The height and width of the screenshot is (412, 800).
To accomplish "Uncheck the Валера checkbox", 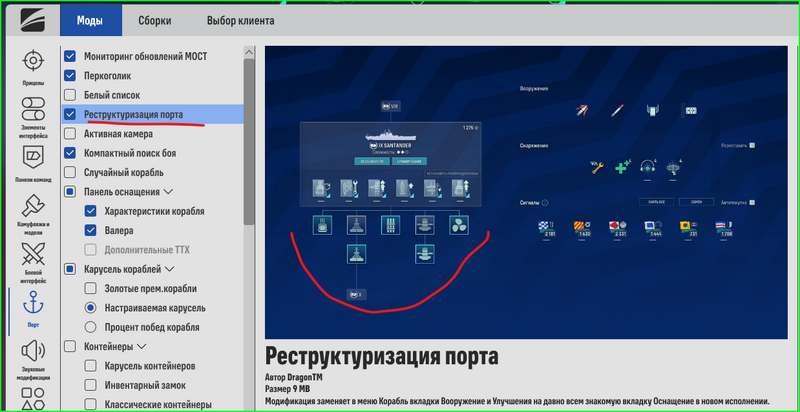I will click(x=90, y=230).
